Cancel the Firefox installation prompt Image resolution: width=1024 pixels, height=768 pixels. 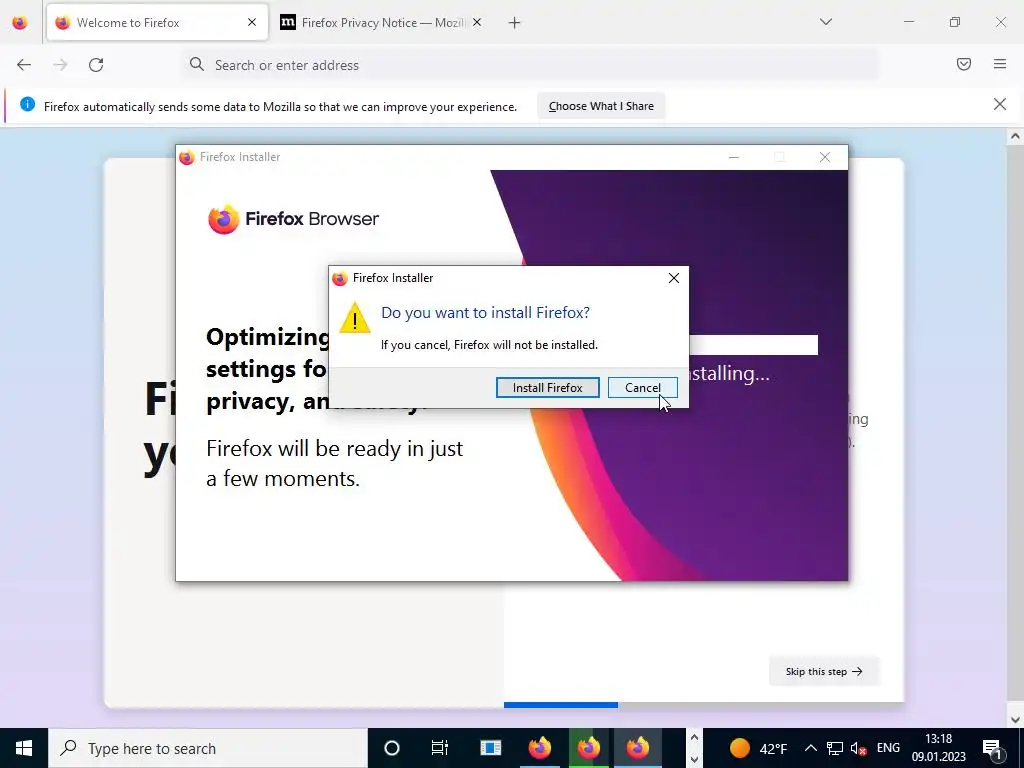pos(643,387)
